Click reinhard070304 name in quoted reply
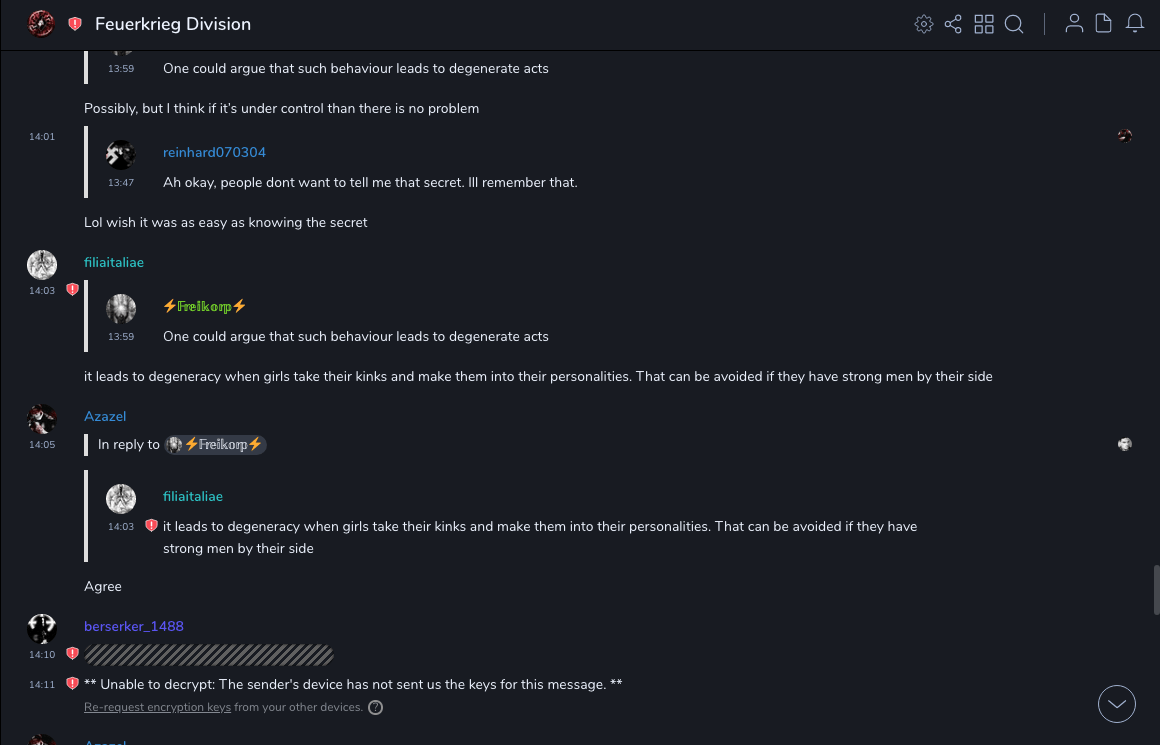 214,152
